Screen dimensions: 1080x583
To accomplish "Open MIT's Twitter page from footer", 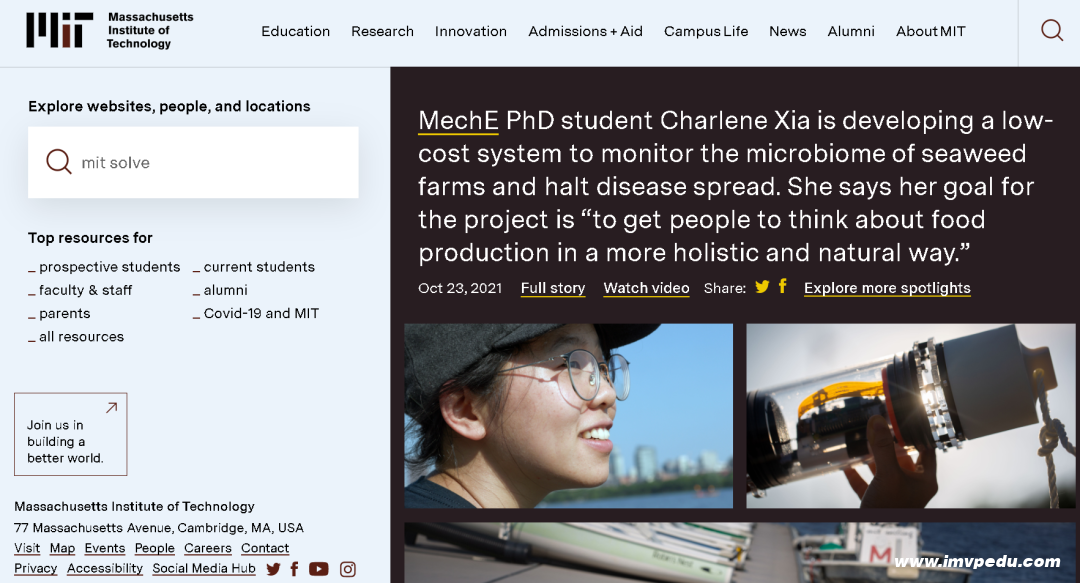I will coord(273,569).
